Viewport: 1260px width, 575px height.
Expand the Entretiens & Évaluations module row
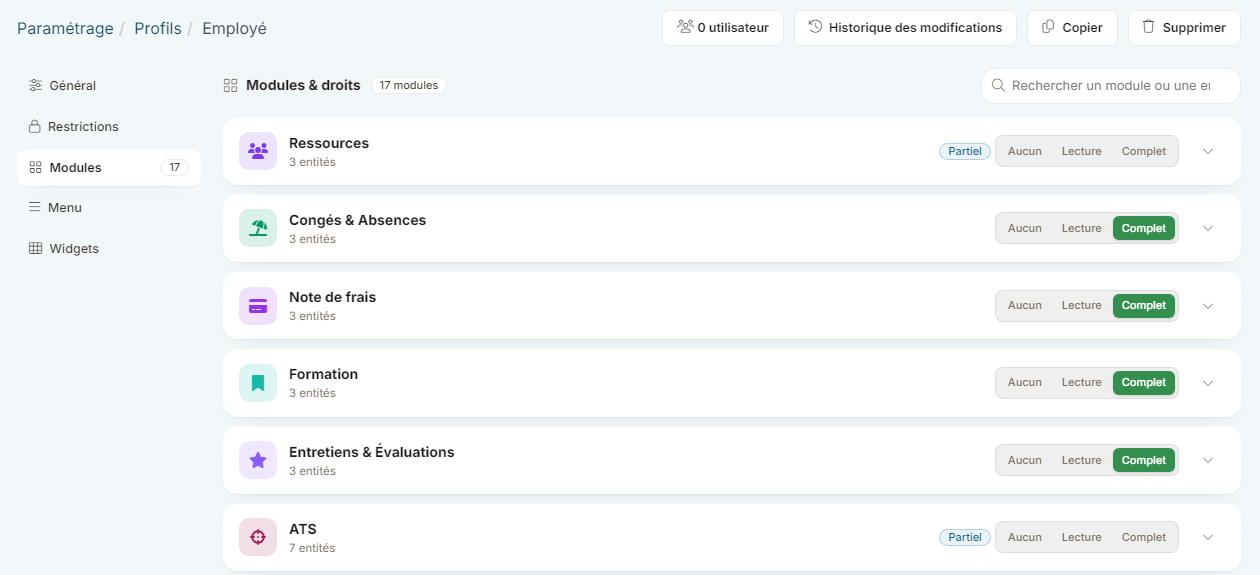click(x=1207, y=460)
